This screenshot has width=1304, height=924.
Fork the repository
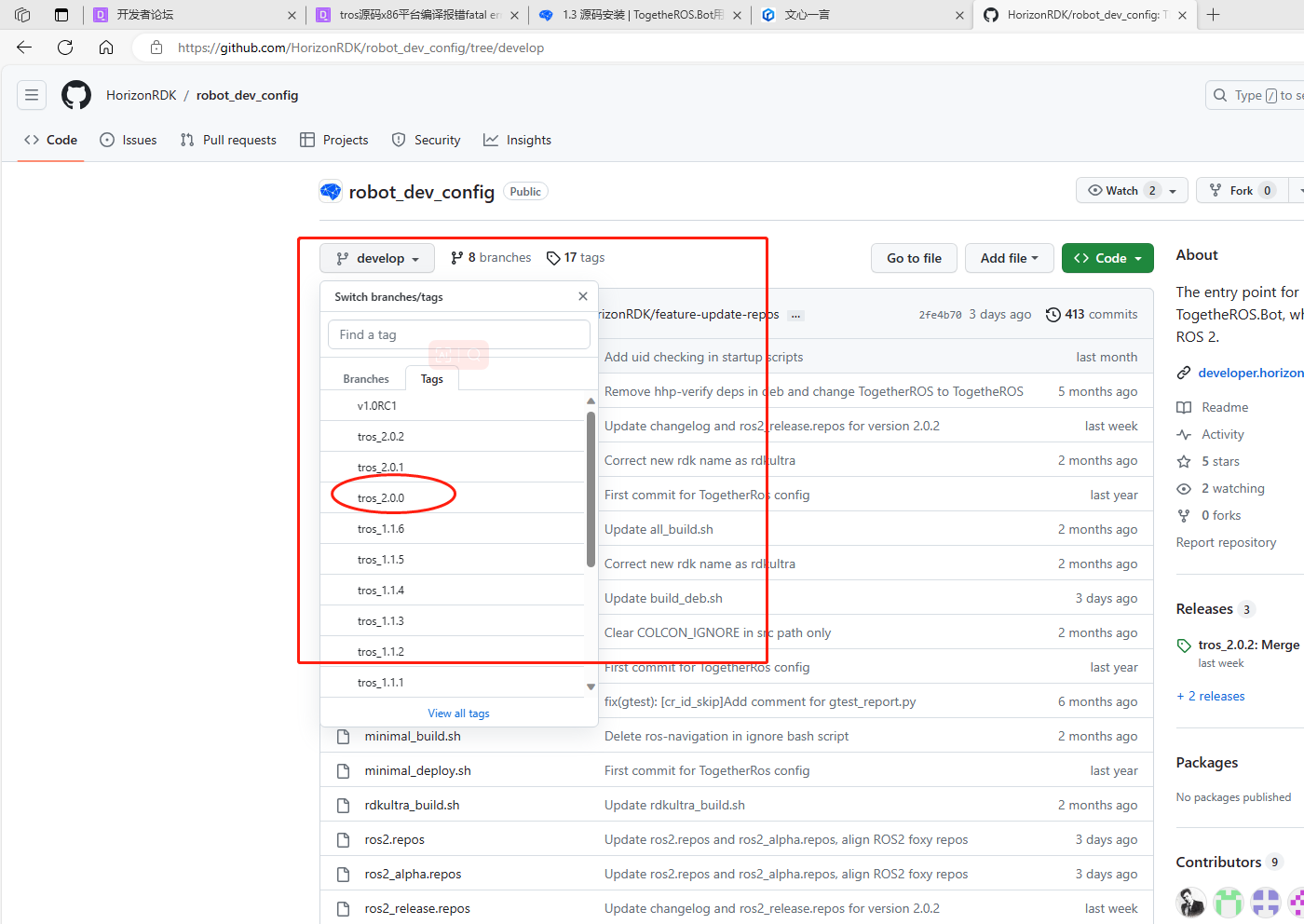coord(1242,190)
